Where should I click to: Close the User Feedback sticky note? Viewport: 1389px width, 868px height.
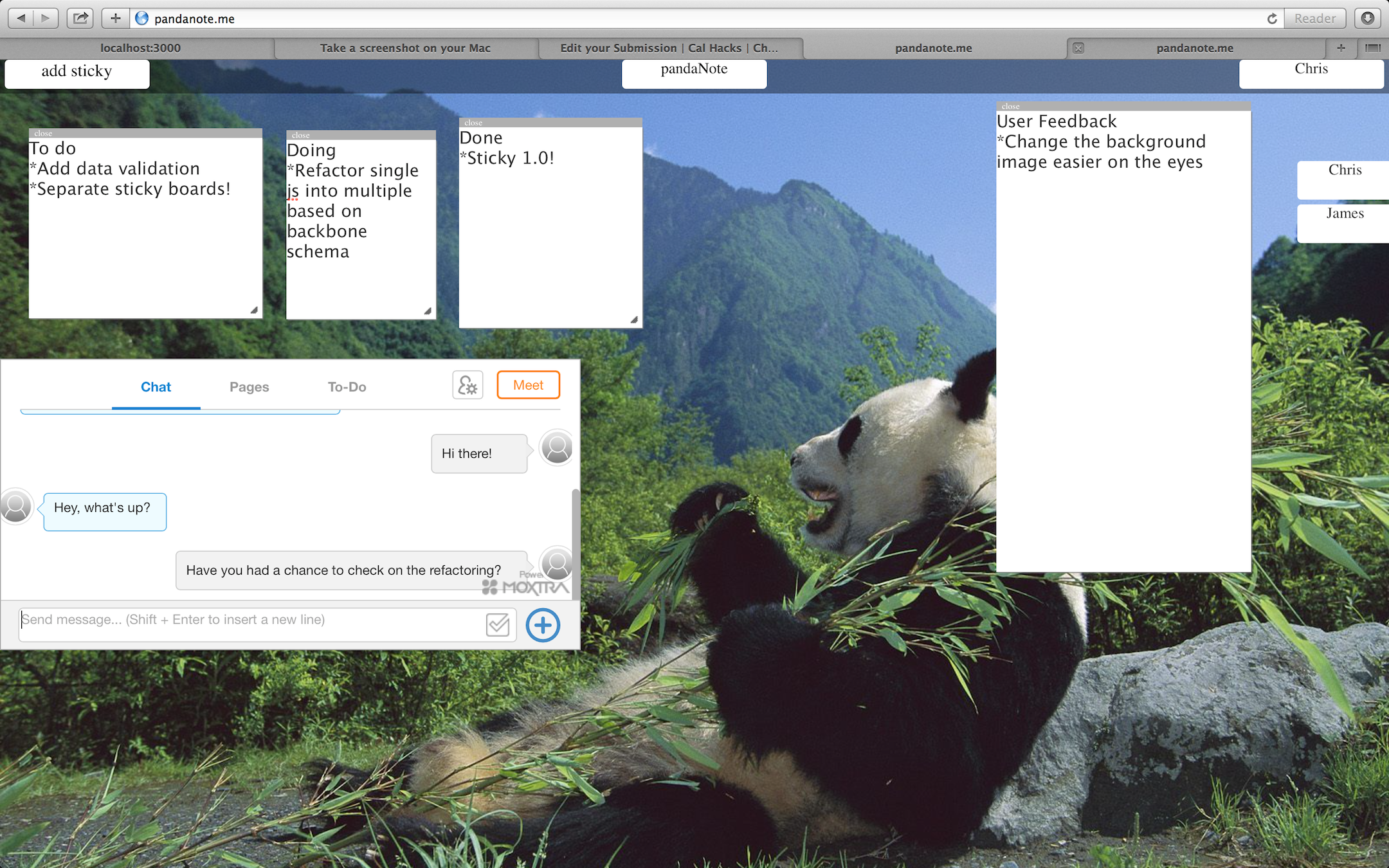[1010, 106]
